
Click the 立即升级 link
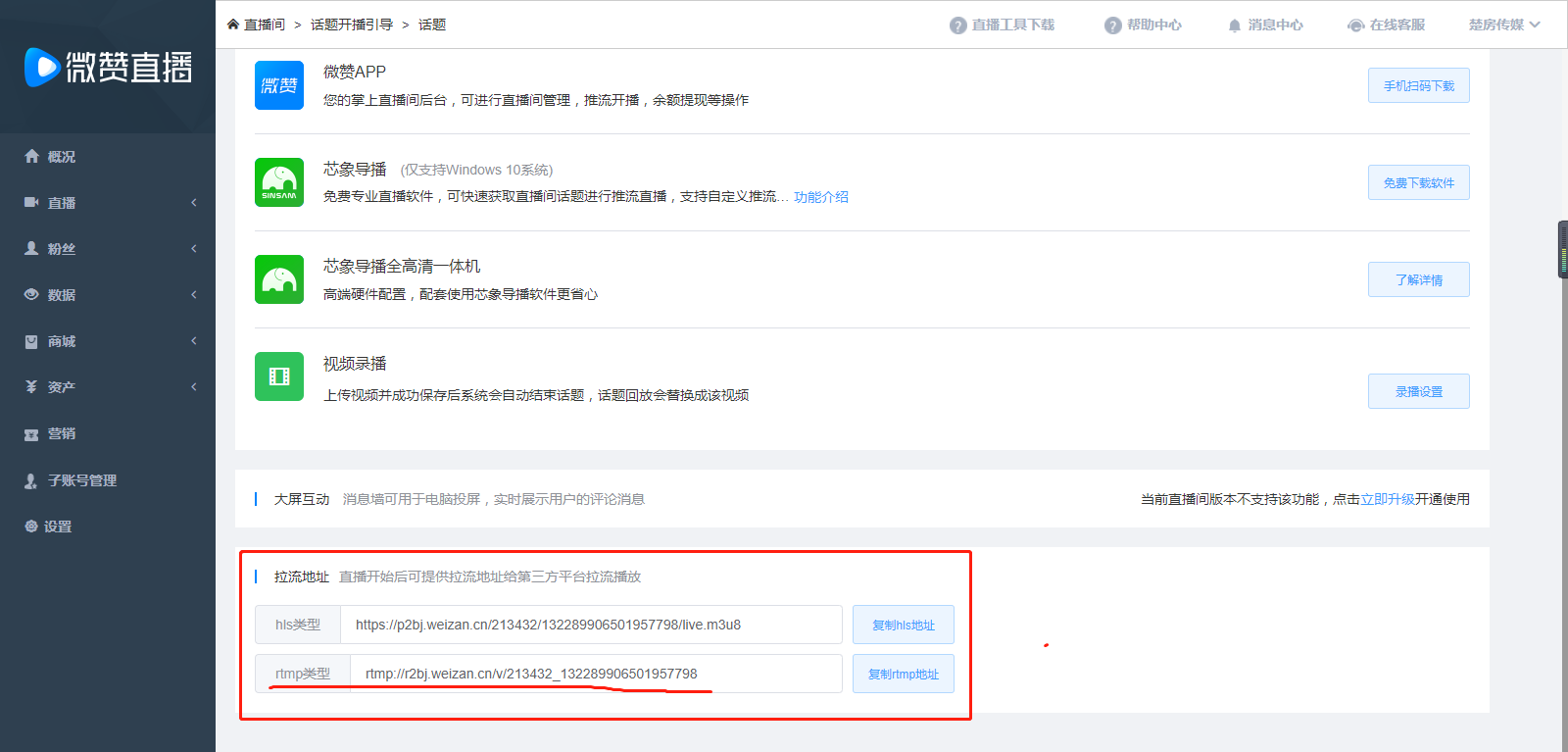pyautogui.click(x=1388, y=499)
